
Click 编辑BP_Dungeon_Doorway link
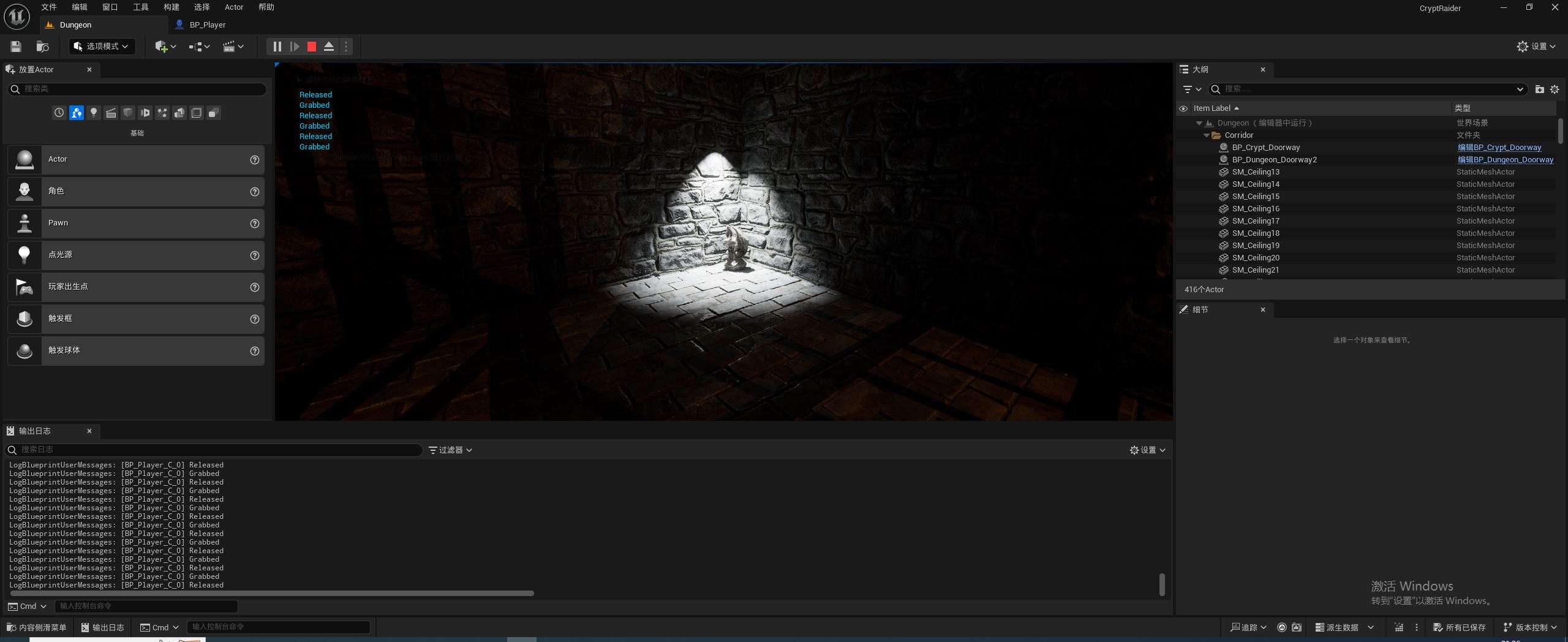(x=1506, y=160)
